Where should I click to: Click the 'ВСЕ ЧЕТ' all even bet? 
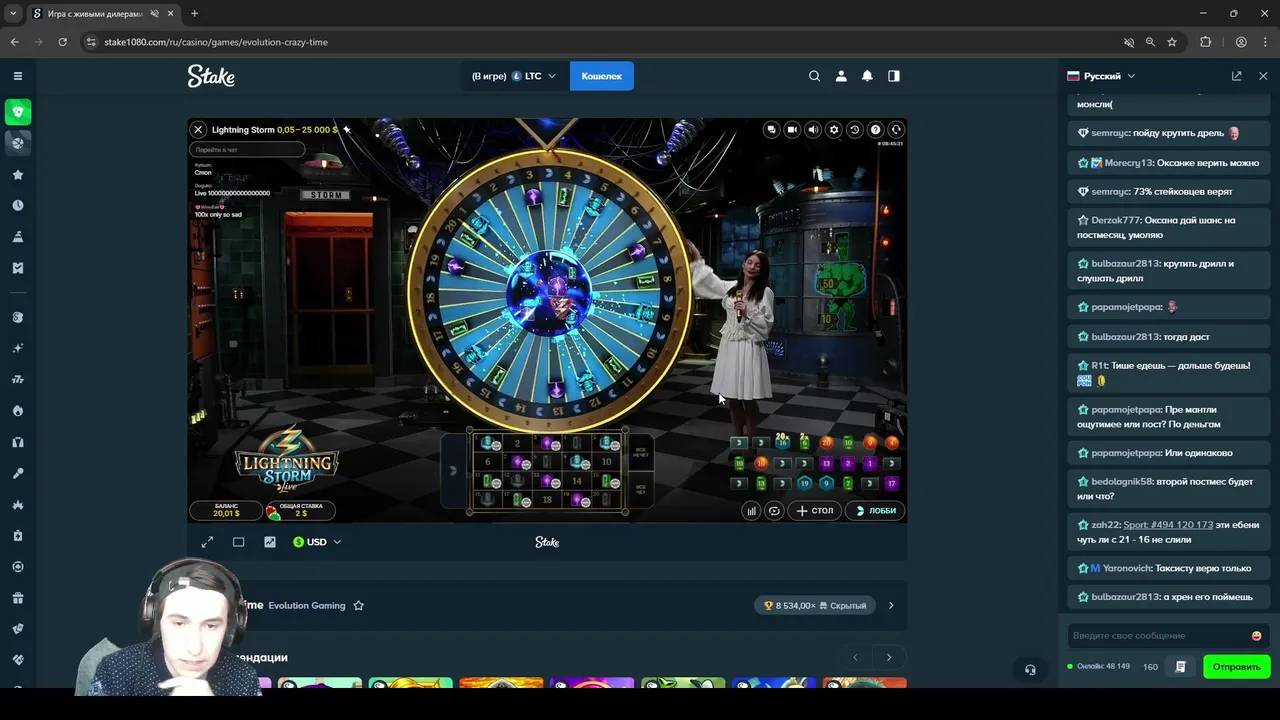(641, 489)
